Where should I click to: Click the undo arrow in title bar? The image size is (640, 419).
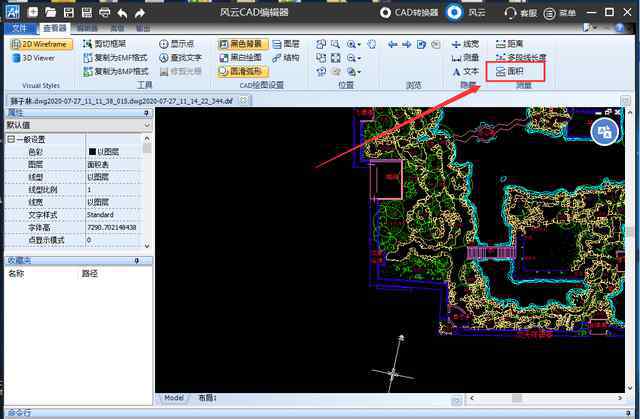pos(123,13)
